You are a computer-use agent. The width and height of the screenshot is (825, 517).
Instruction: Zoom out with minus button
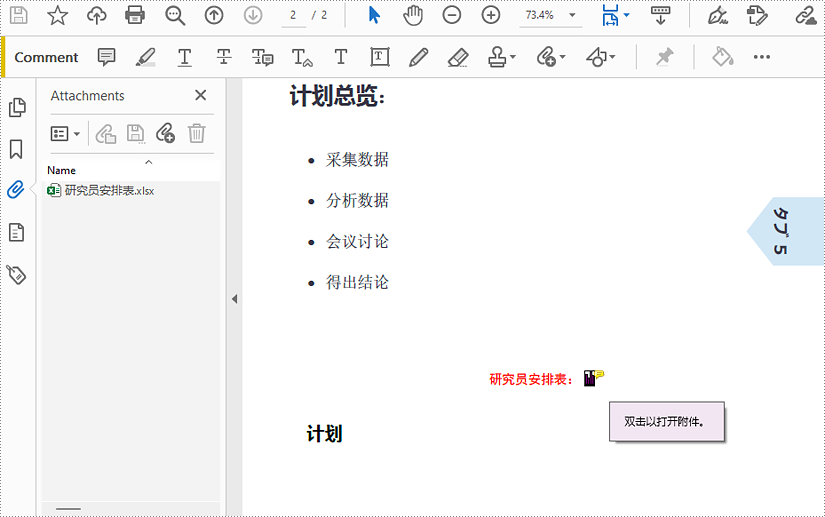point(451,15)
